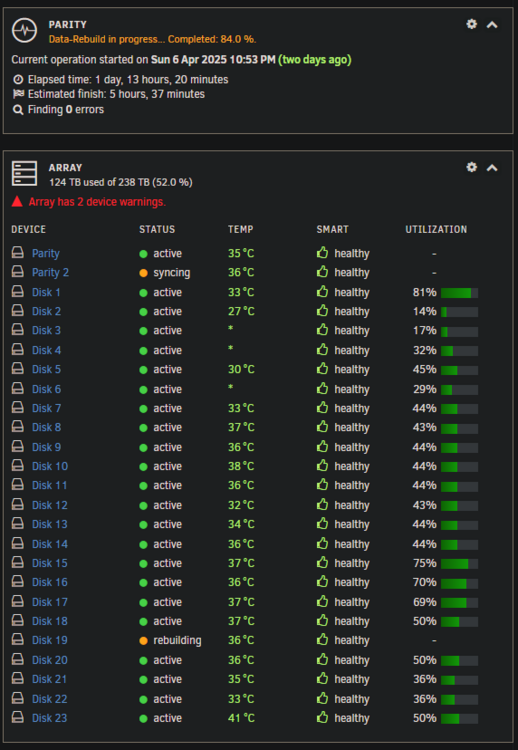Click orange rebuilding status dot for Disk 19
Screen dimensions: 518x750
click(143, 641)
